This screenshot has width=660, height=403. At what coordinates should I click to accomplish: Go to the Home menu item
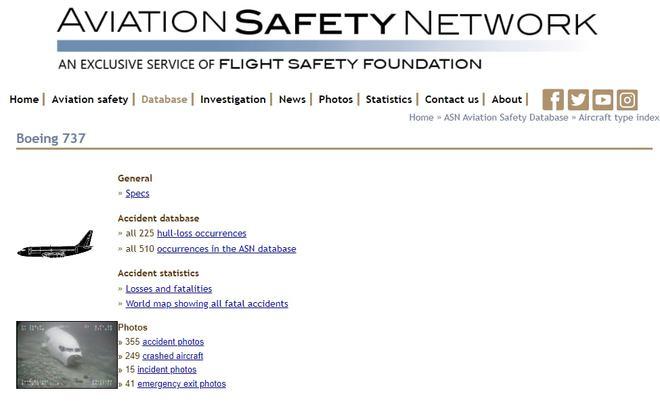24,99
